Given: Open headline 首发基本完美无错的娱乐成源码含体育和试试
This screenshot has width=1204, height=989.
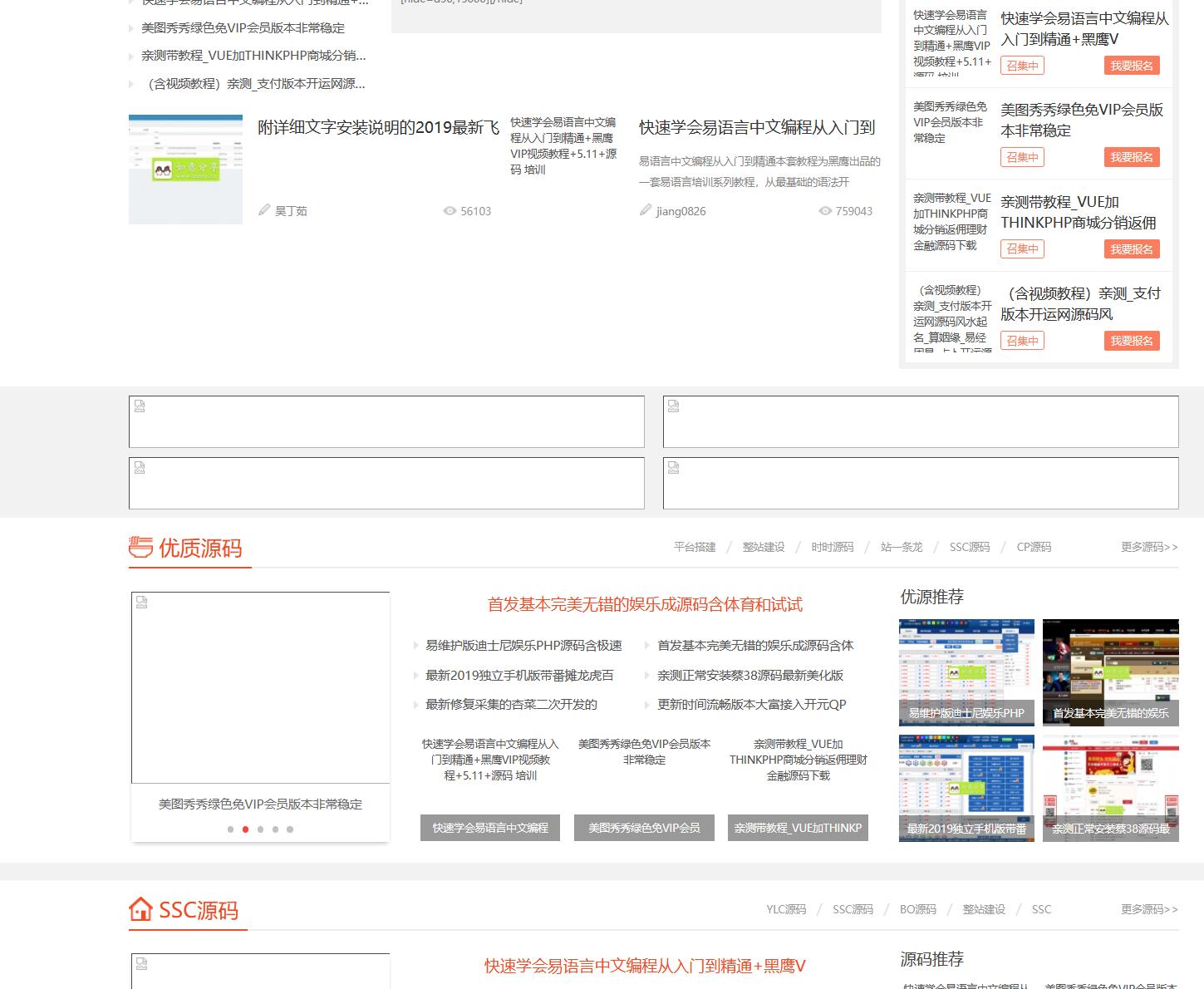Looking at the screenshot, I should click(x=645, y=605).
